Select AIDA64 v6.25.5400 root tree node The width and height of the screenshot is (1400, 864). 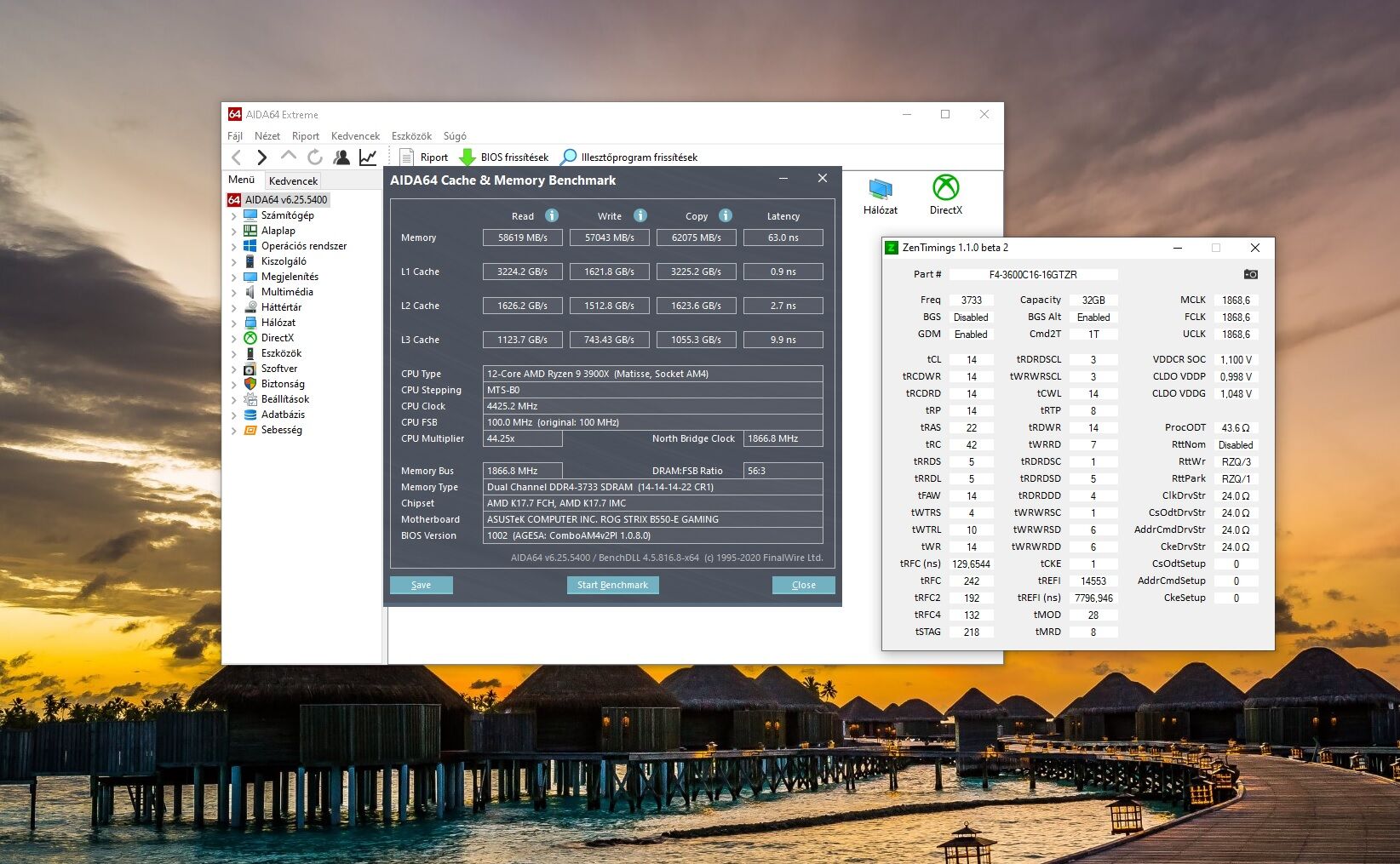tap(278, 199)
